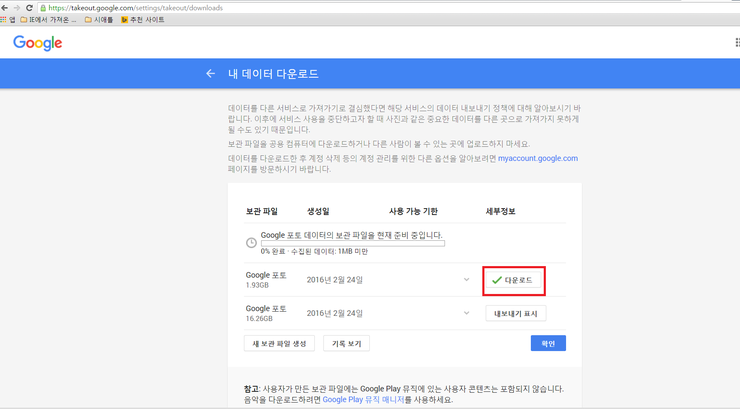Open the '시애틀' bookmarks folder
Viewport: 740px width, 409px height.
click(99, 20)
